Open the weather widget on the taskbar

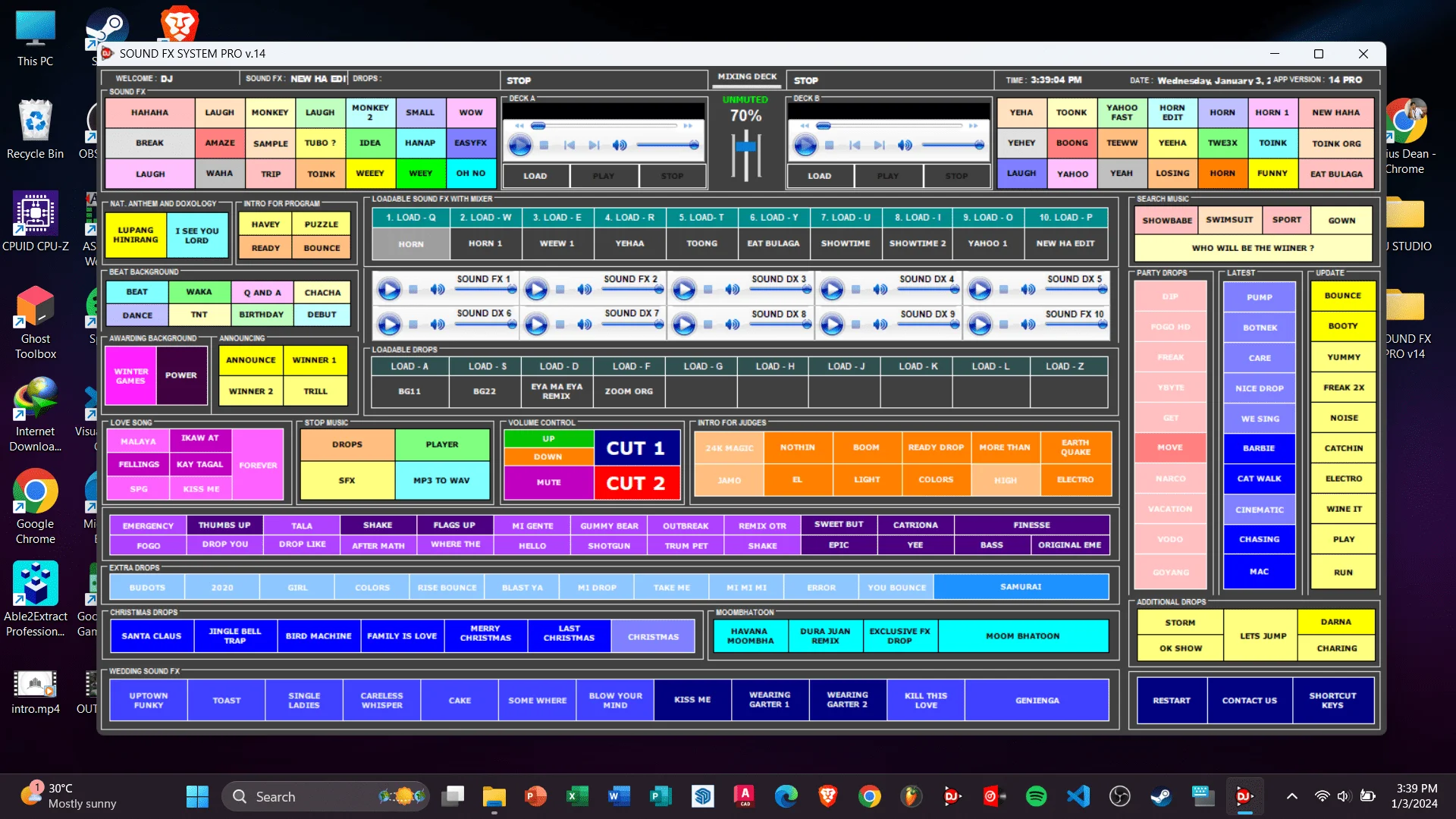70,796
